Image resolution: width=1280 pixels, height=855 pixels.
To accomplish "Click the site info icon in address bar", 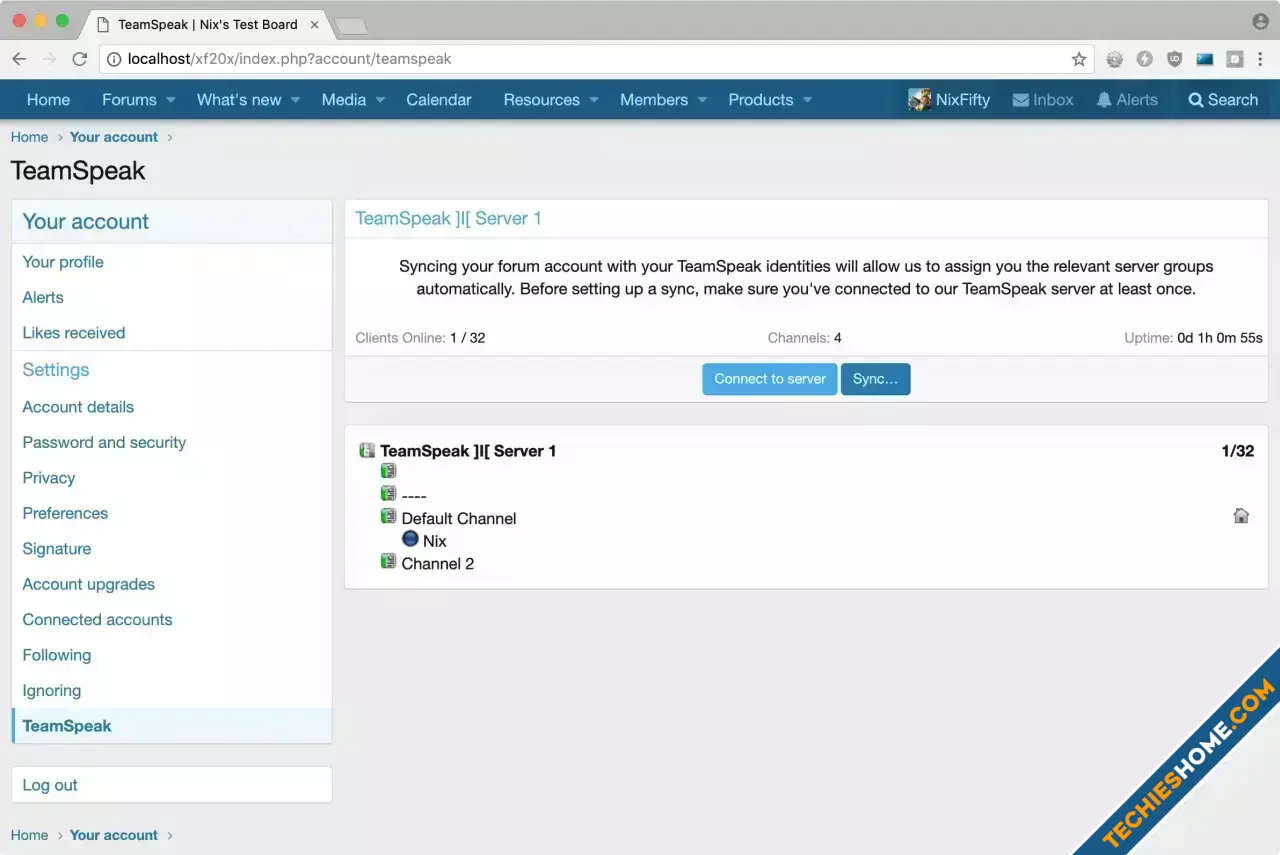I will tap(114, 59).
